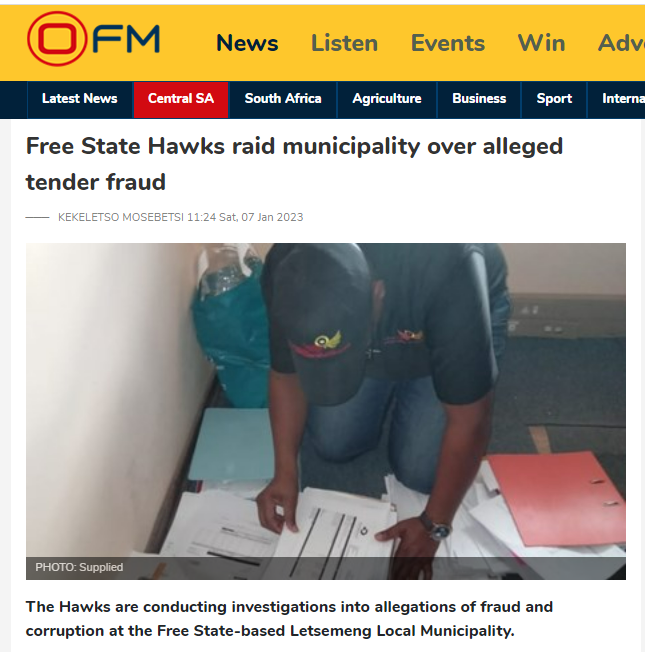This screenshot has height=652, width=645.
Task: Click the Free State Hawks article headline
Action: pyautogui.click(x=294, y=164)
